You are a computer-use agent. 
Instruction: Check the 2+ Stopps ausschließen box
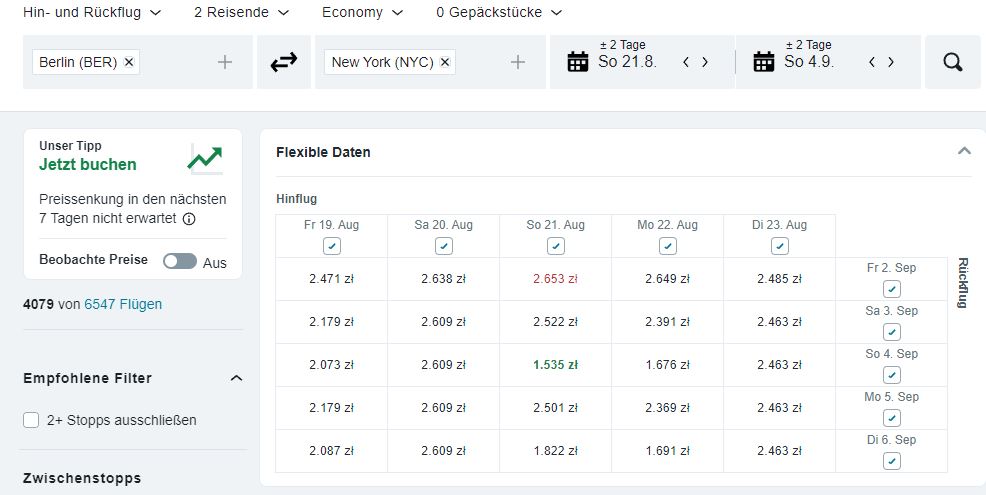(x=31, y=420)
